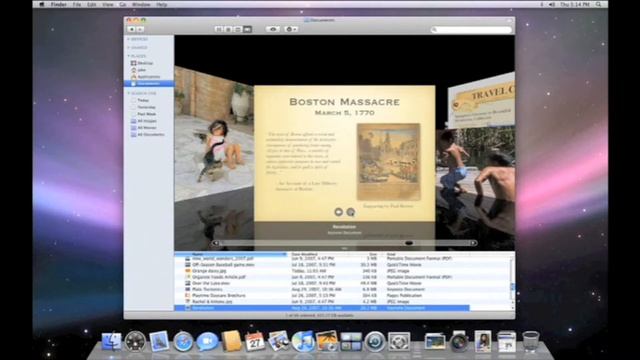
Task: Collapse the Places sidebar section
Action: (x=128, y=56)
